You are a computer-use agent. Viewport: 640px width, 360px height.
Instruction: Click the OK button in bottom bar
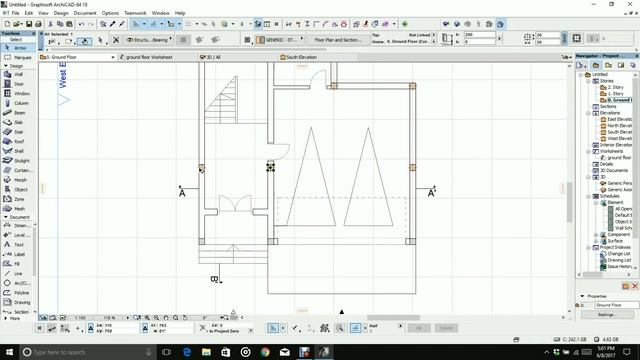point(419,328)
